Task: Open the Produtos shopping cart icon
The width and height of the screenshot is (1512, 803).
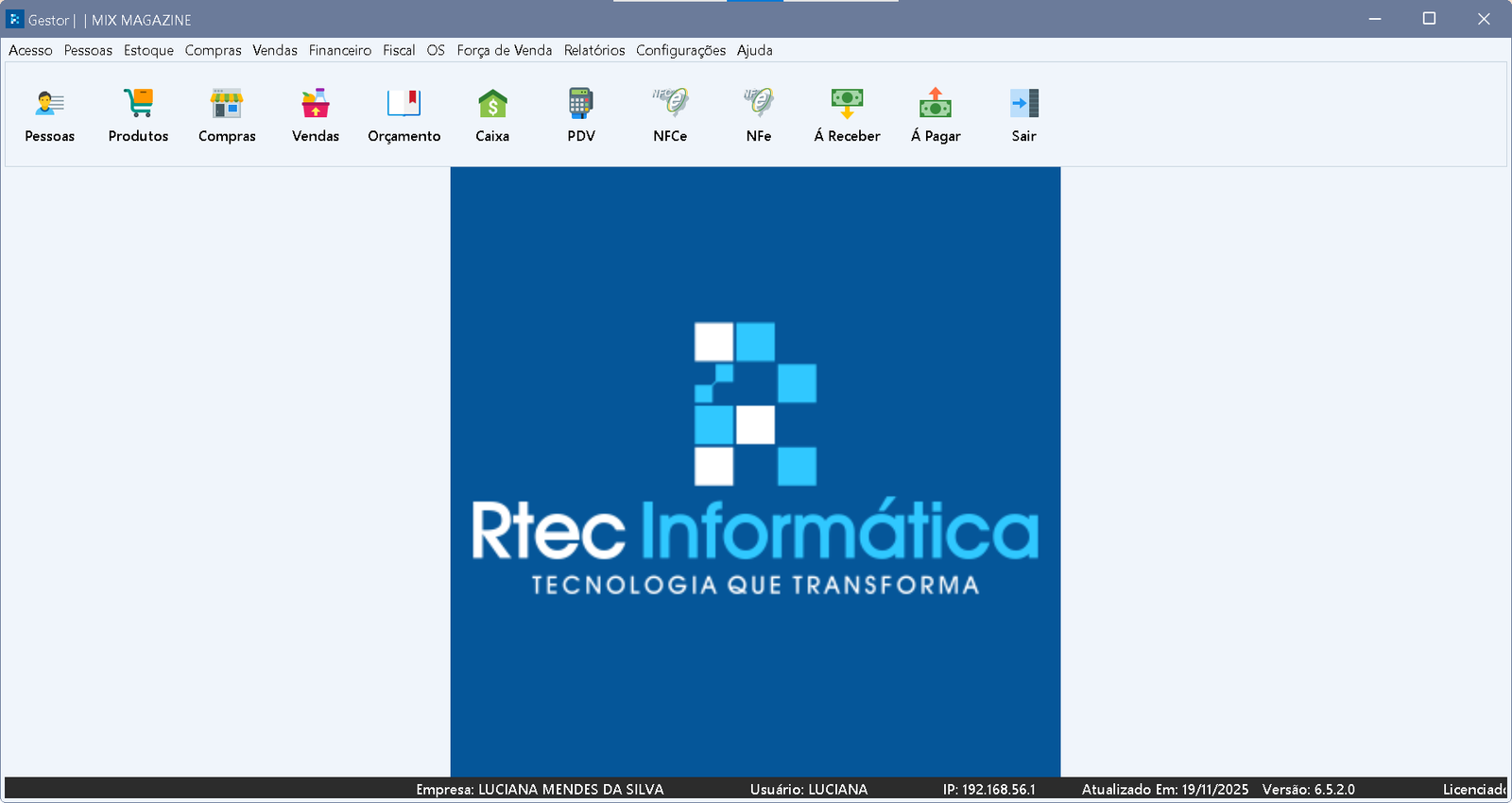Action: pos(138,102)
